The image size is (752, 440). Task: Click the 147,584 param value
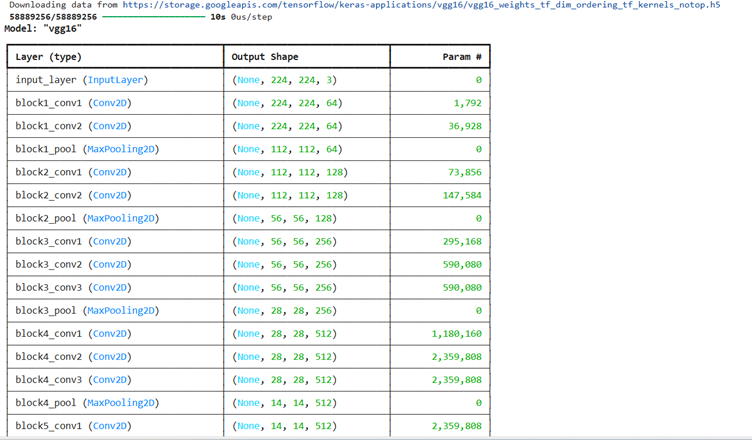tap(461, 195)
